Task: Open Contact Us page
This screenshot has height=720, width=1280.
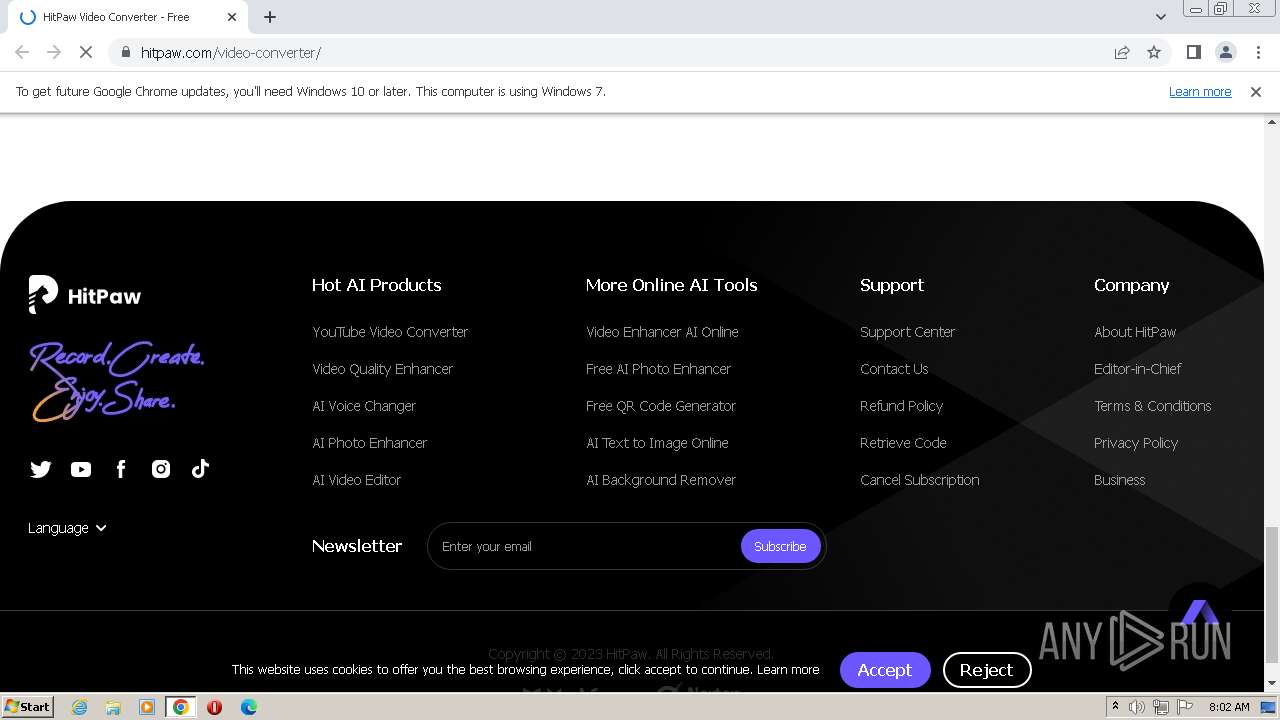Action: [x=894, y=369]
